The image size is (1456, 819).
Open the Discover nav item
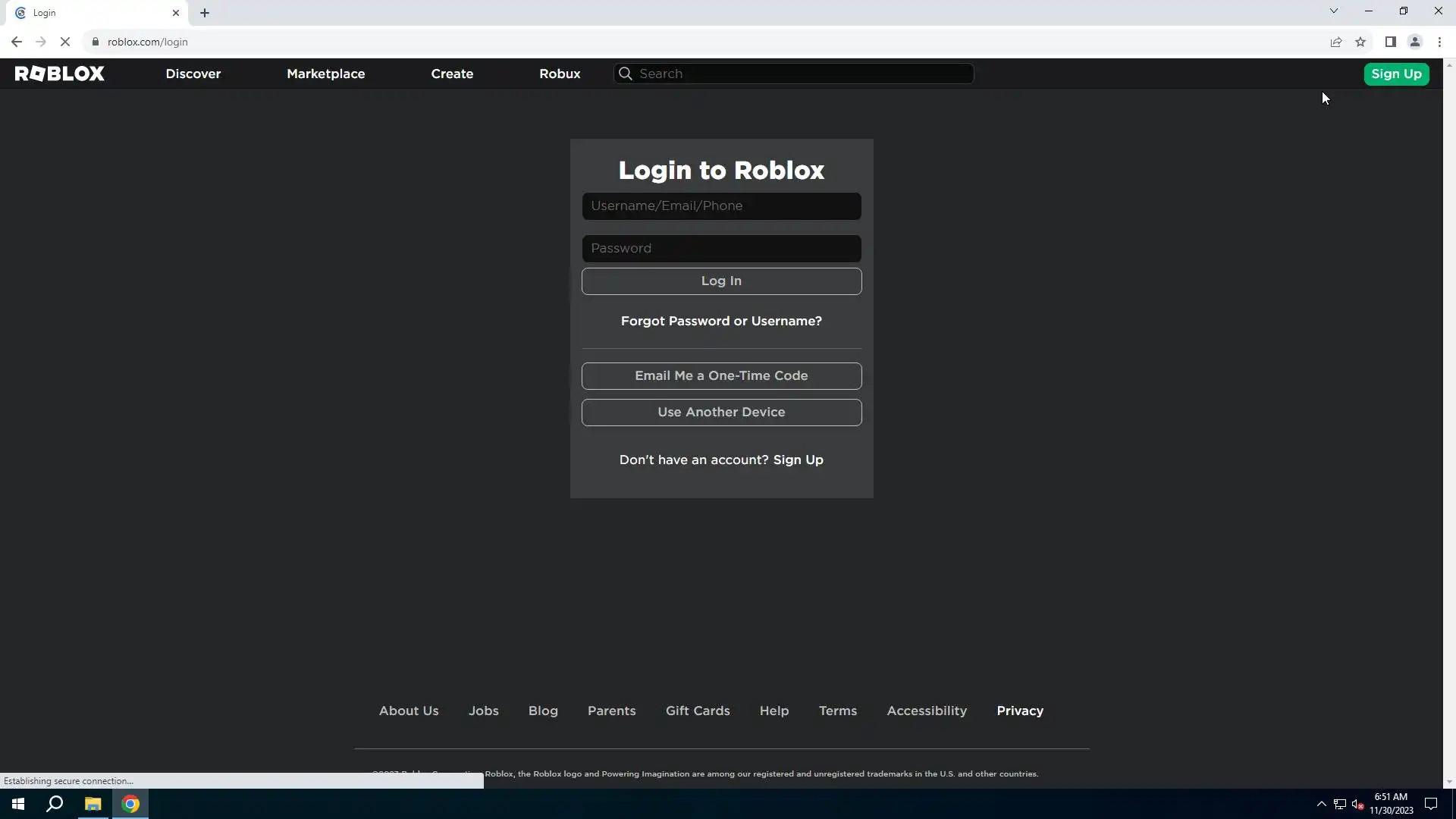[x=193, y=74]
